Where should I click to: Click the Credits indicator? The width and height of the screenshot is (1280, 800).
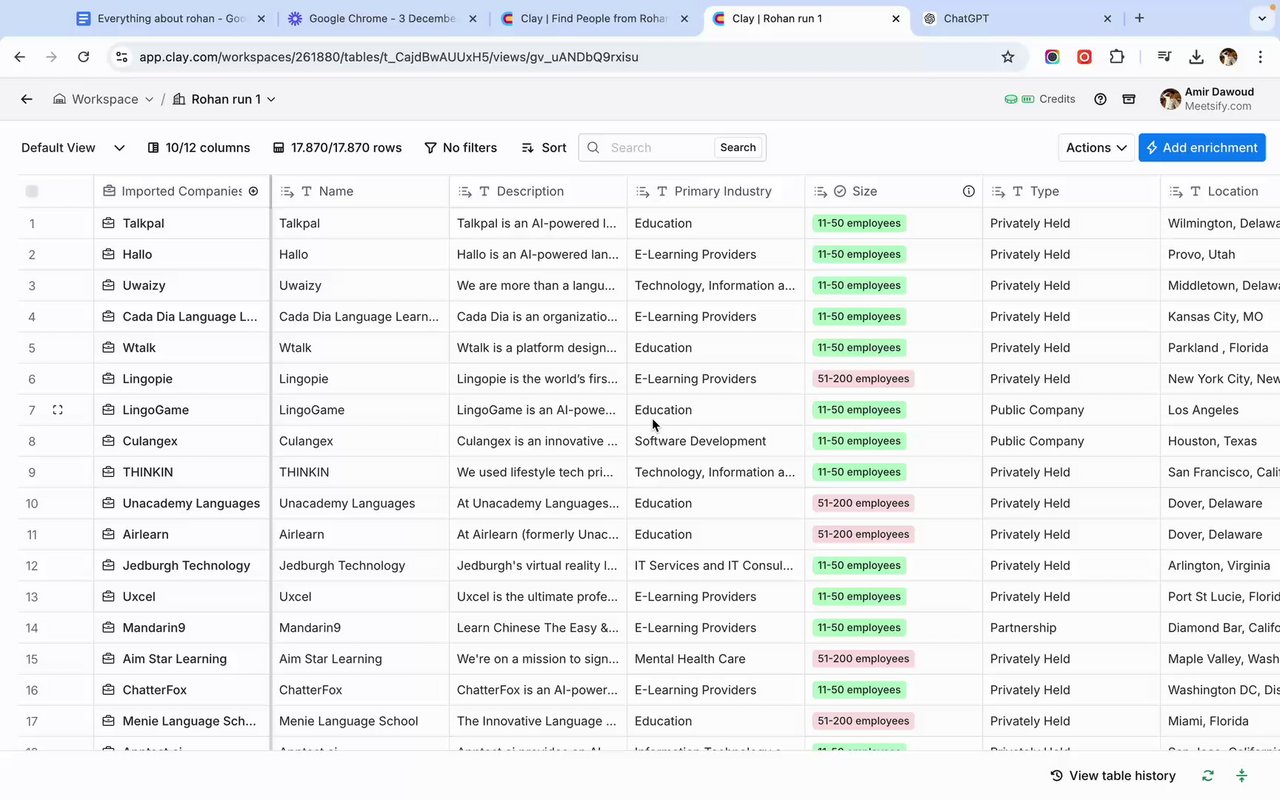click(1040, 99)
